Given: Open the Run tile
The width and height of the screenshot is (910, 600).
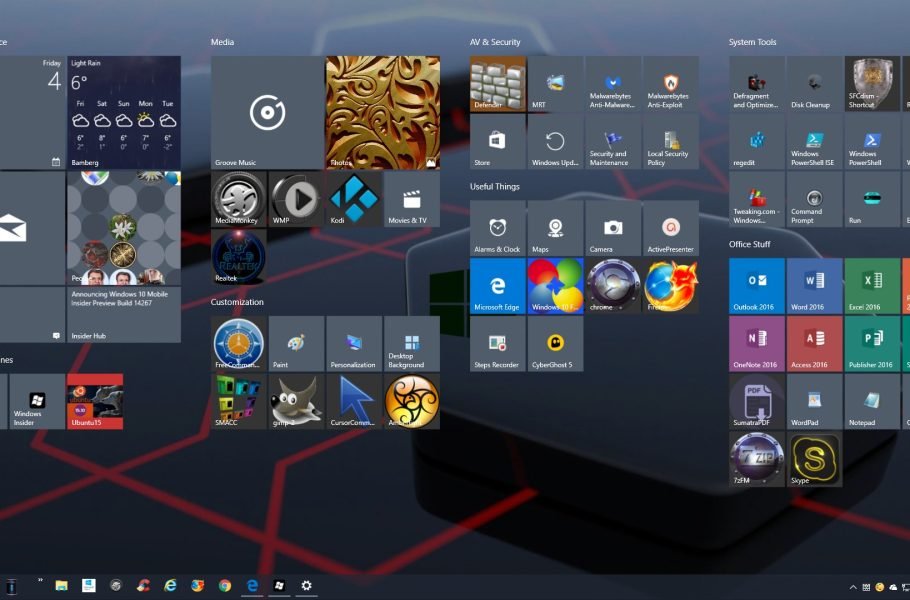Looking at the screenshot, I should [872, 199].
